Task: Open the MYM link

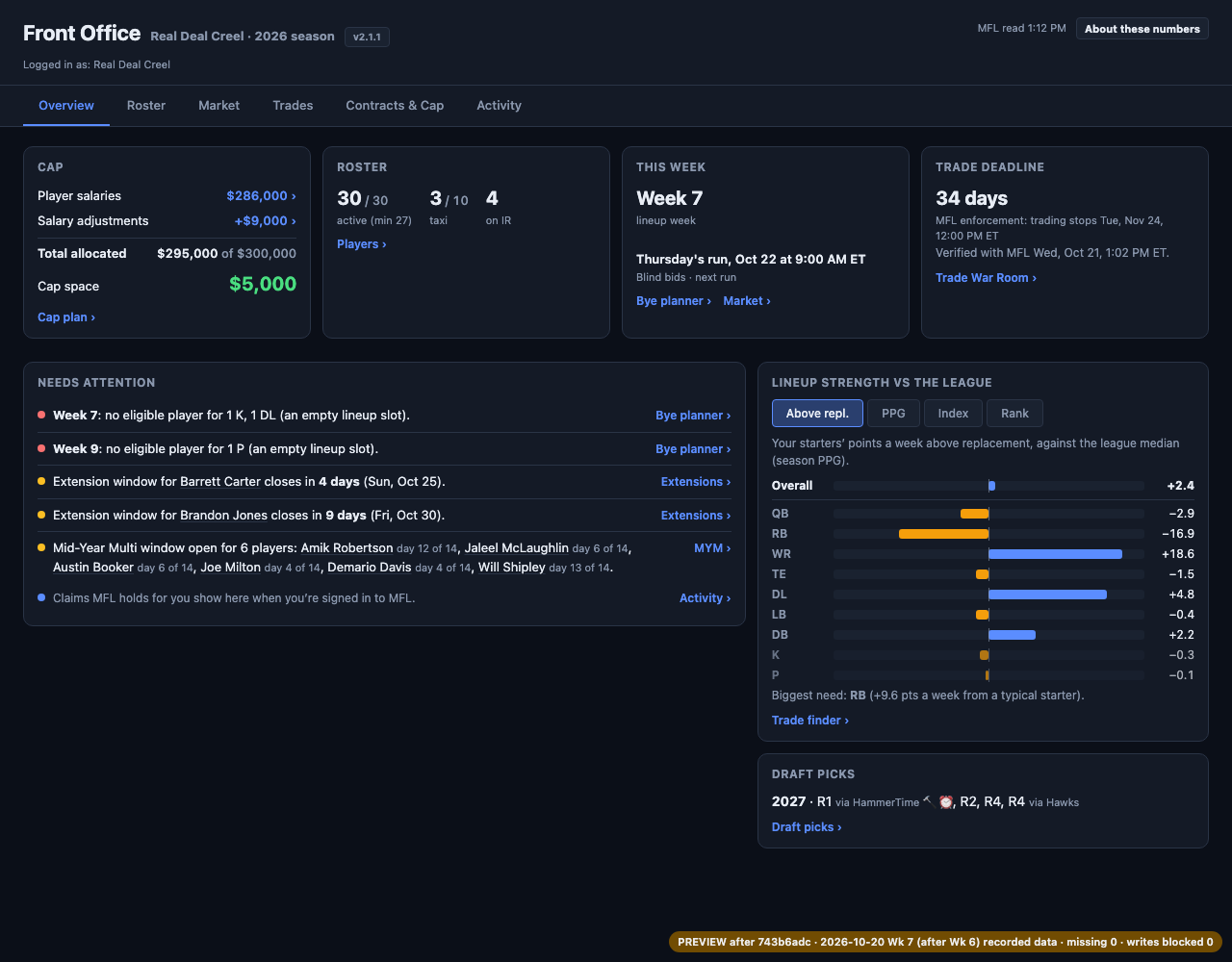Action: pyautogui.click(x=712, y=548)
